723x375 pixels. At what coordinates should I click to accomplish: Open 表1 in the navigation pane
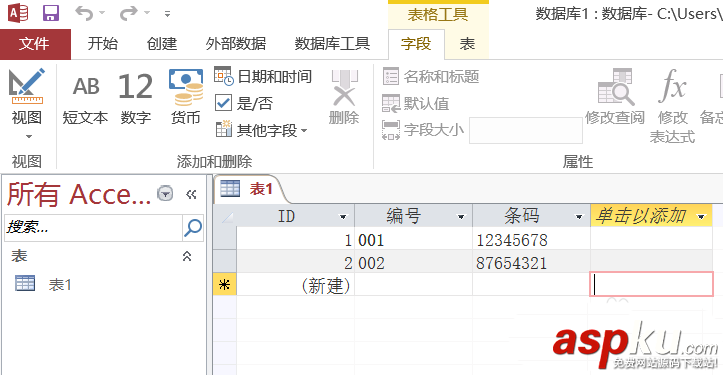coord(43,284)
